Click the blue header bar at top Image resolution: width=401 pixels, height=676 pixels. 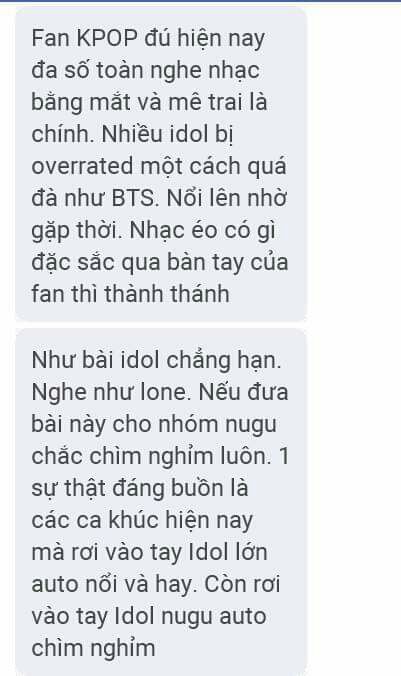(200, 1)
